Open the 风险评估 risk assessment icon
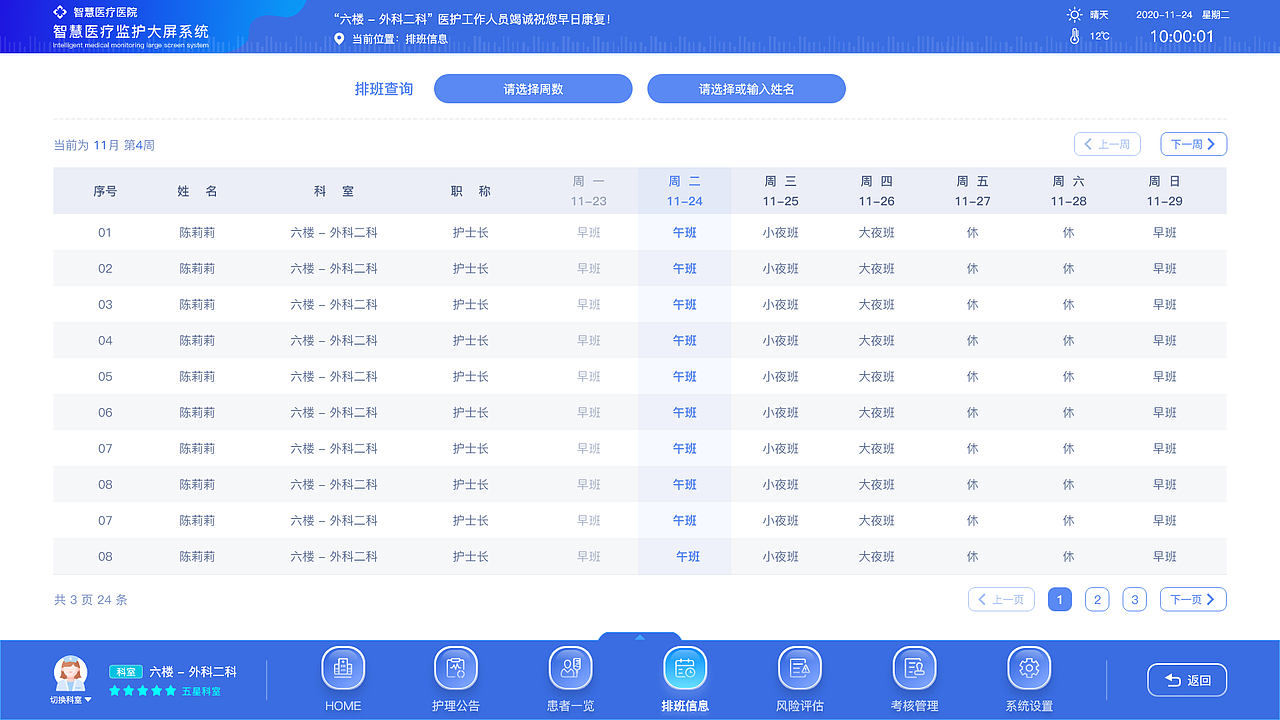Image resolution: width=1280 pixels, height=720 pixels. 799,668
